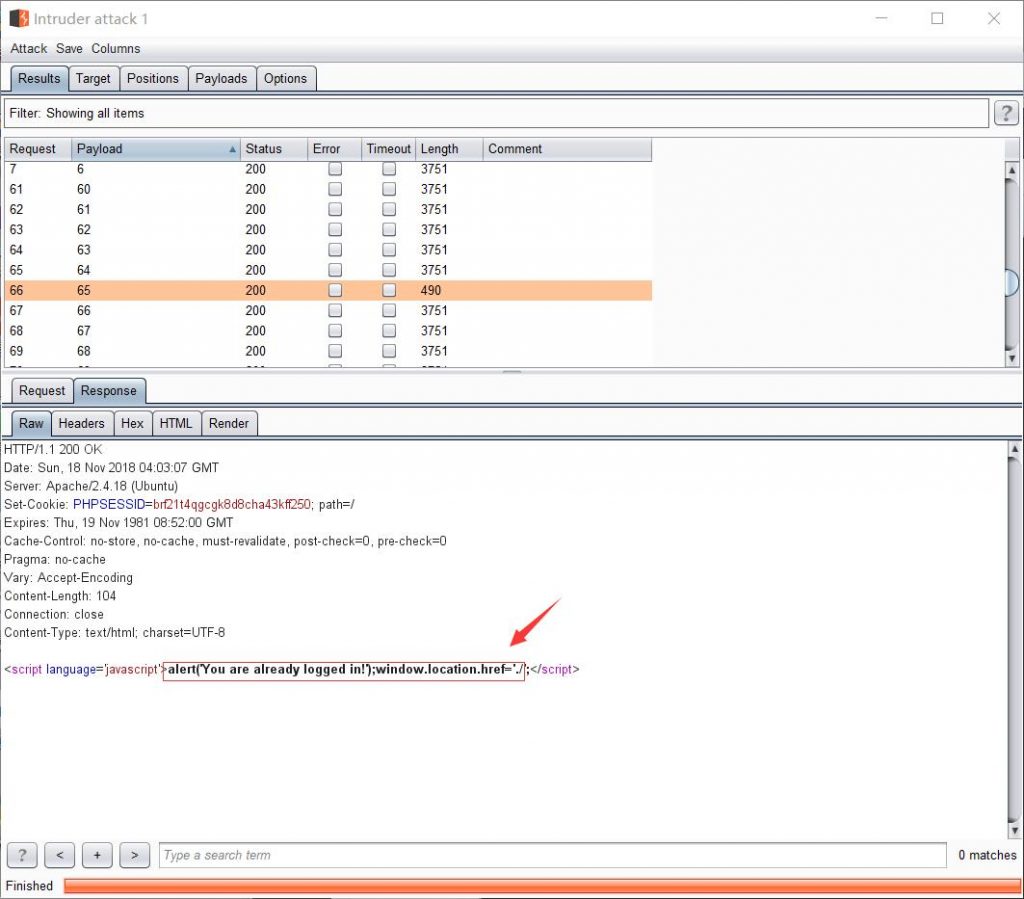Select the HTML response view tab
This screenshot has width=1024, height=899.
pyautogui.click(x=176, y=423)
